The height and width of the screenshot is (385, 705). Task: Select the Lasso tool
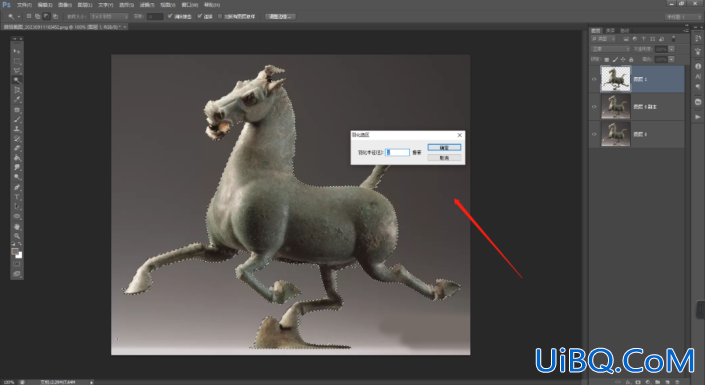click(x=17, y=71)
